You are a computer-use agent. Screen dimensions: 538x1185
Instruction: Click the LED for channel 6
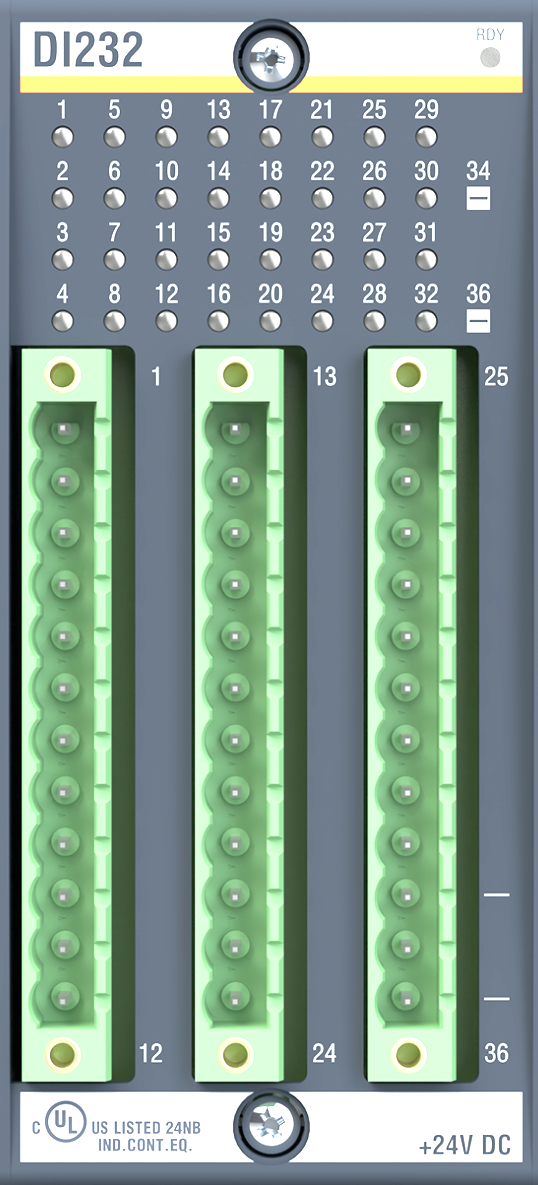point(114,199)
